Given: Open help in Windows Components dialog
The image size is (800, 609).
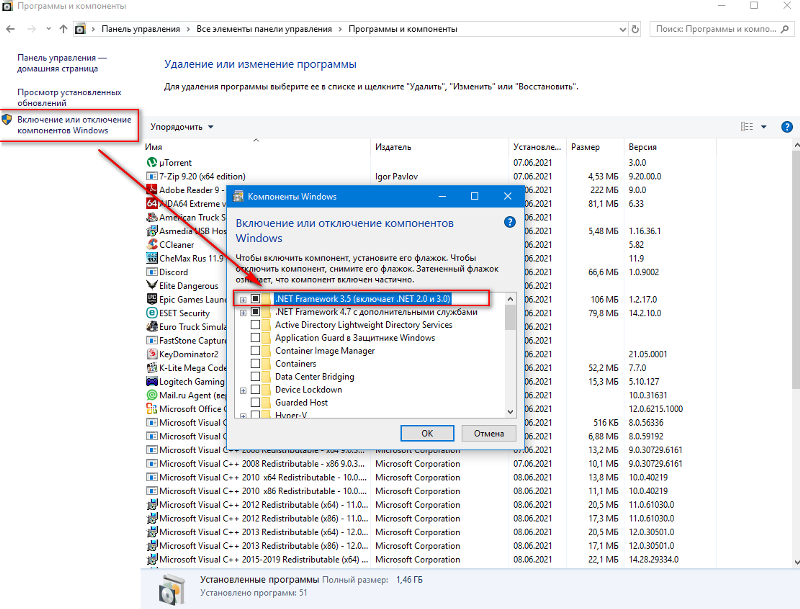Looking at the screenshot, I should click(509, 222).
